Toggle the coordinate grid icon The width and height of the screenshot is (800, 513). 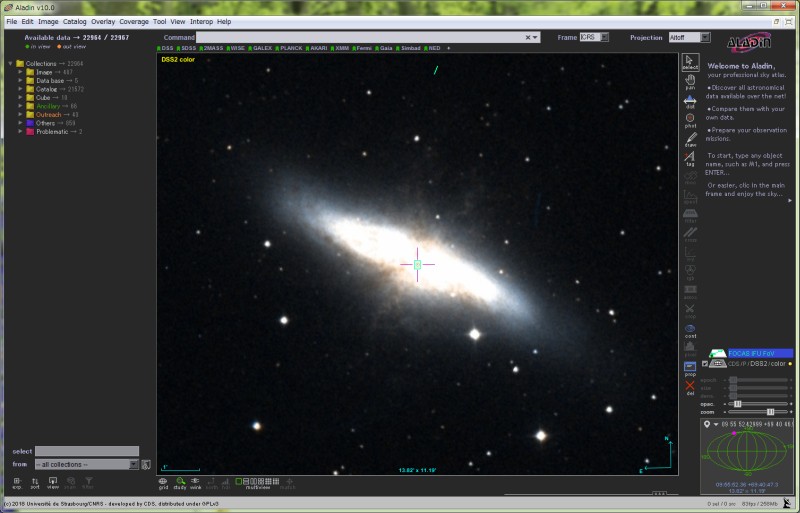click(x=163, y=482)
